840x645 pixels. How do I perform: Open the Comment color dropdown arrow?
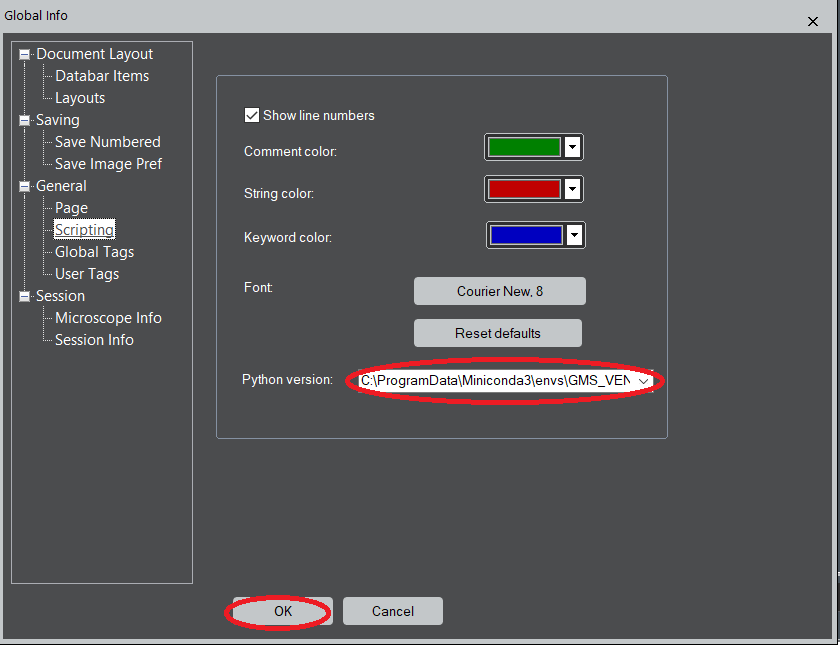pyautogui.click(x=573, y=148)
